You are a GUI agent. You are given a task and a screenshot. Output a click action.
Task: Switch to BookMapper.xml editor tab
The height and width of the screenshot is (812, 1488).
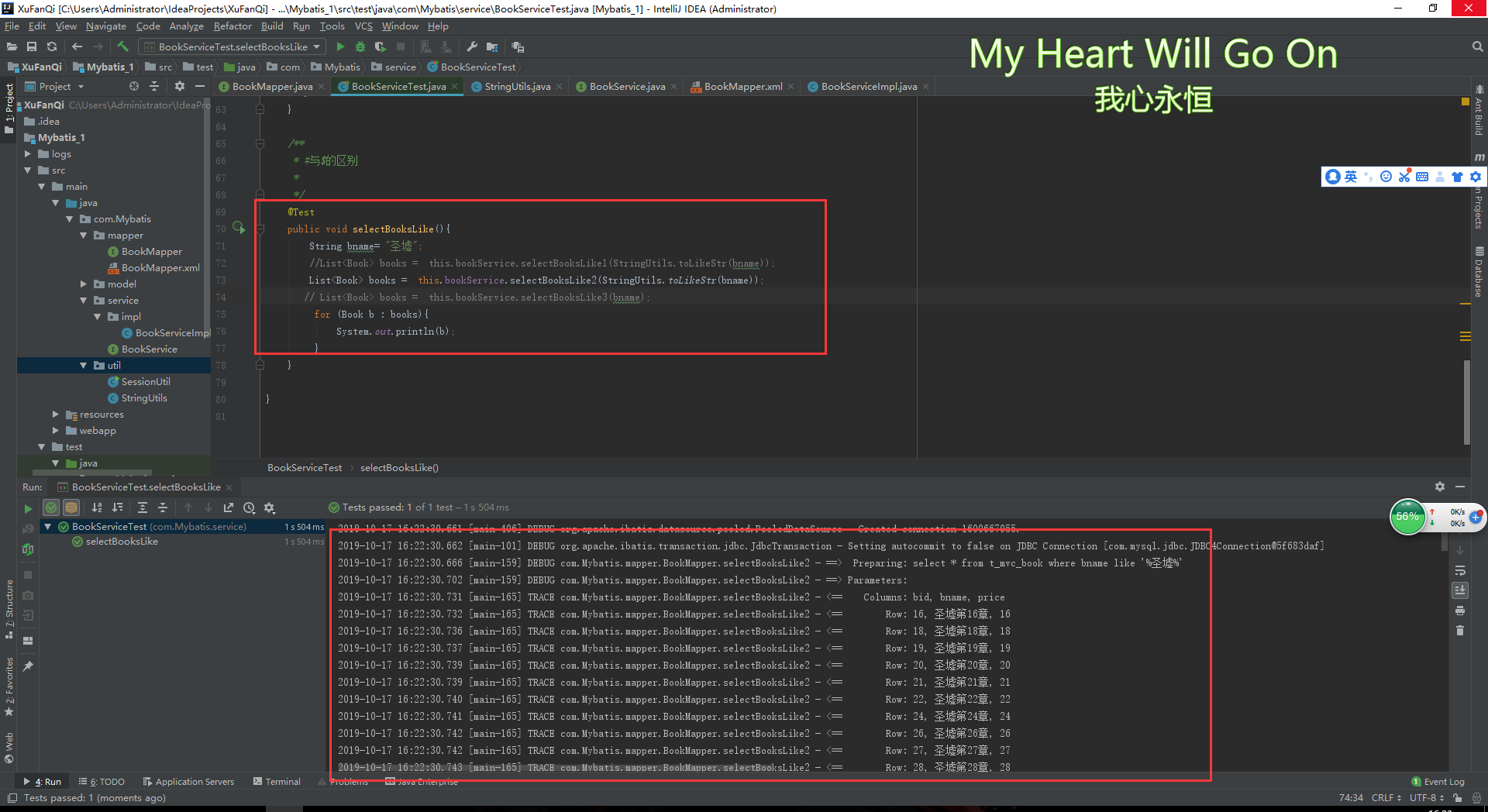click(x=742, y=87)
